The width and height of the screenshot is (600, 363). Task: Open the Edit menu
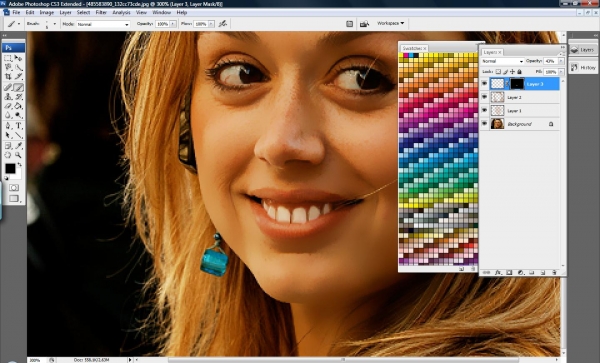click(30, 13)
